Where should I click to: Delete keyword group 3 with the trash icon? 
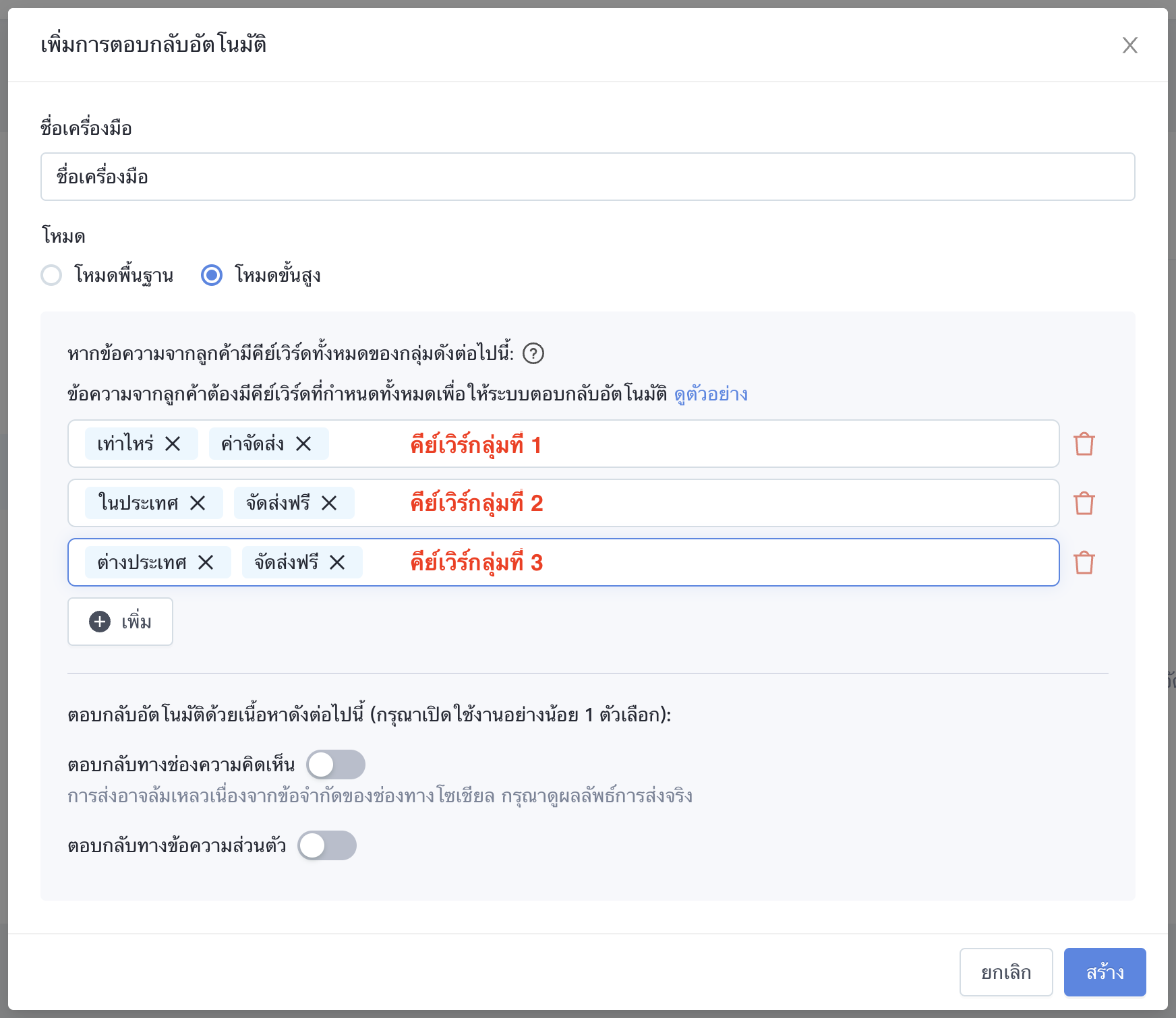coord(1084,562)
